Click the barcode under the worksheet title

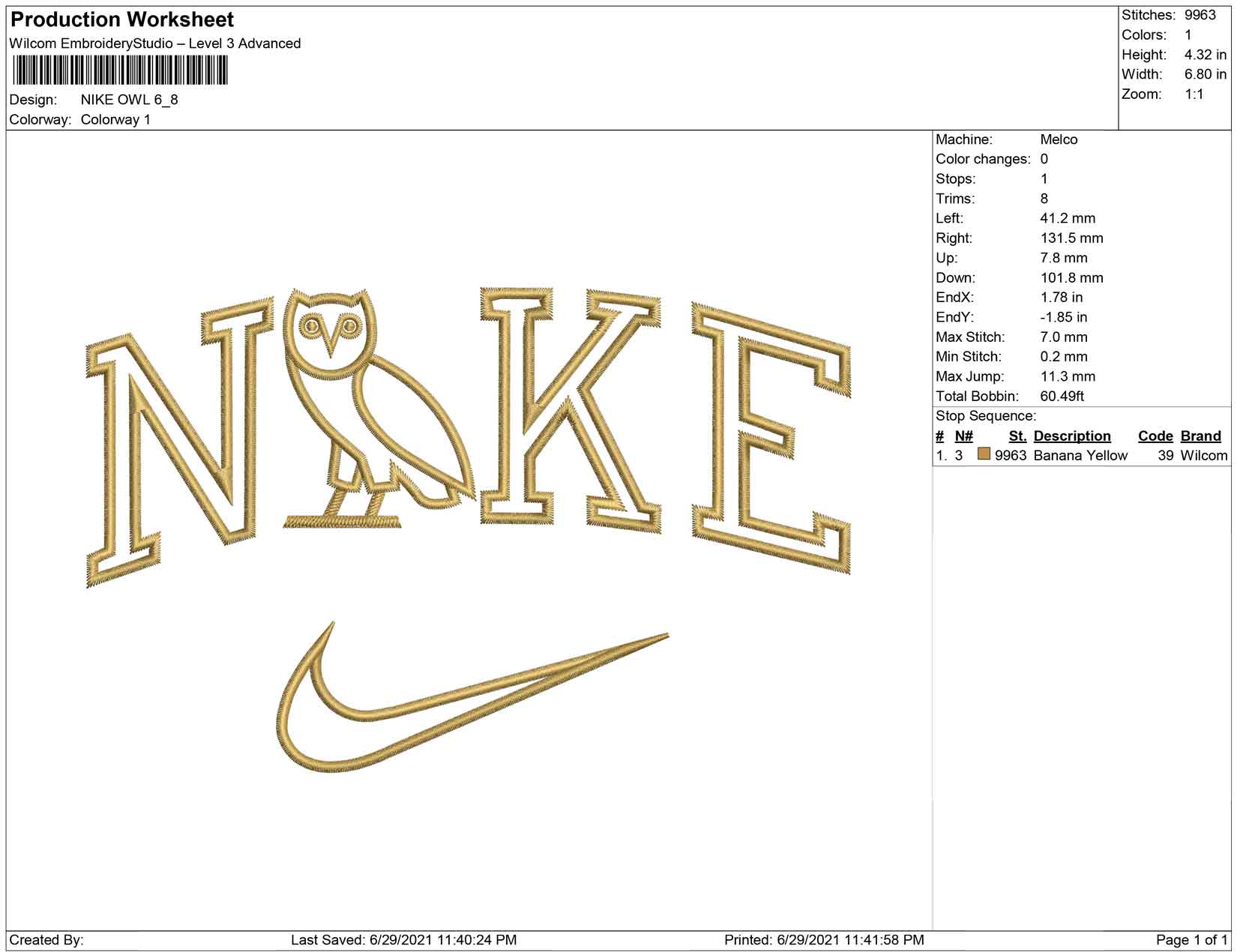120,71
